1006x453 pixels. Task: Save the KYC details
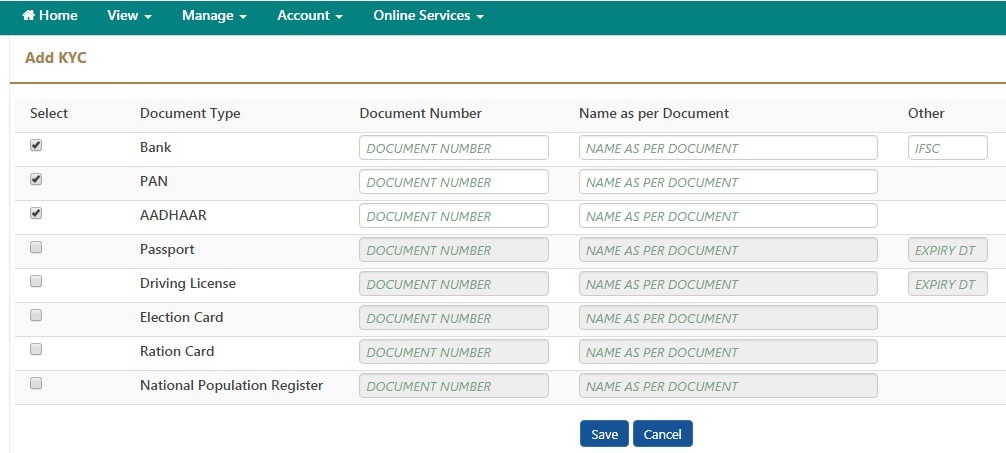point(604,434)
